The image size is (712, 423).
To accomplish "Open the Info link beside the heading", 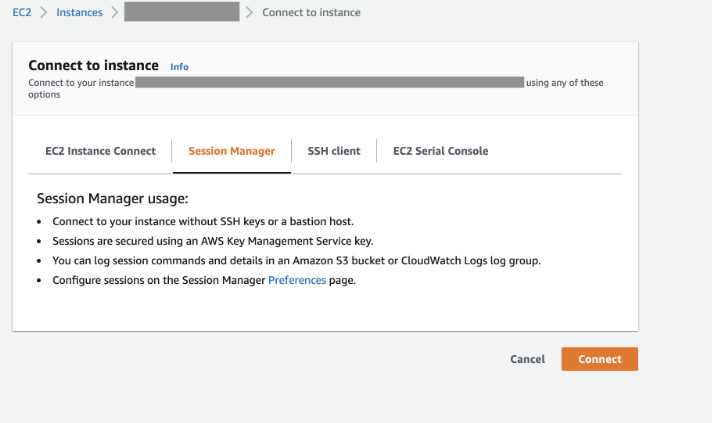I will (x=179, y=67).
